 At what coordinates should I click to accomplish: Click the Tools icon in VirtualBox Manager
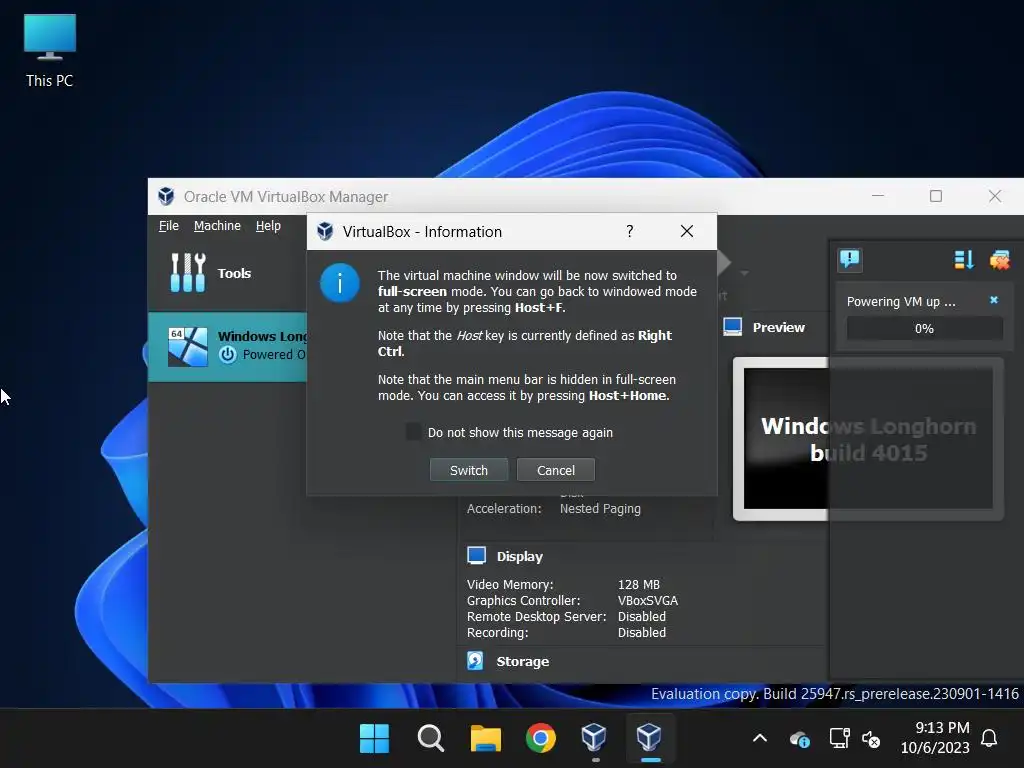point(188,273)
